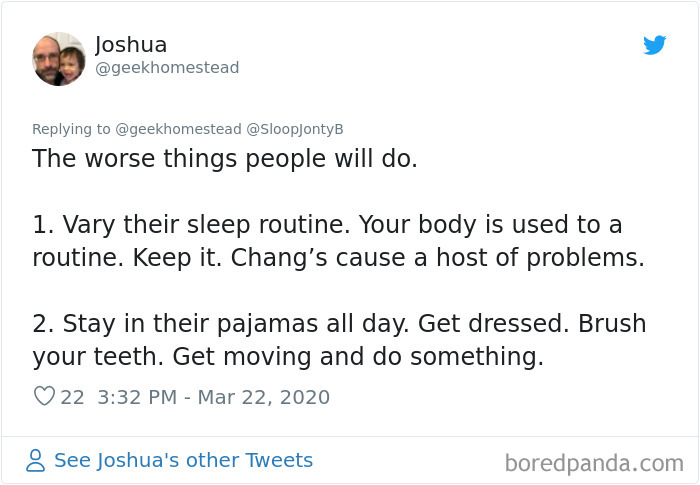Click the 'Vary their sleep routine' sentence
Viewport: 700px width, 485px height.
point(206,225)
